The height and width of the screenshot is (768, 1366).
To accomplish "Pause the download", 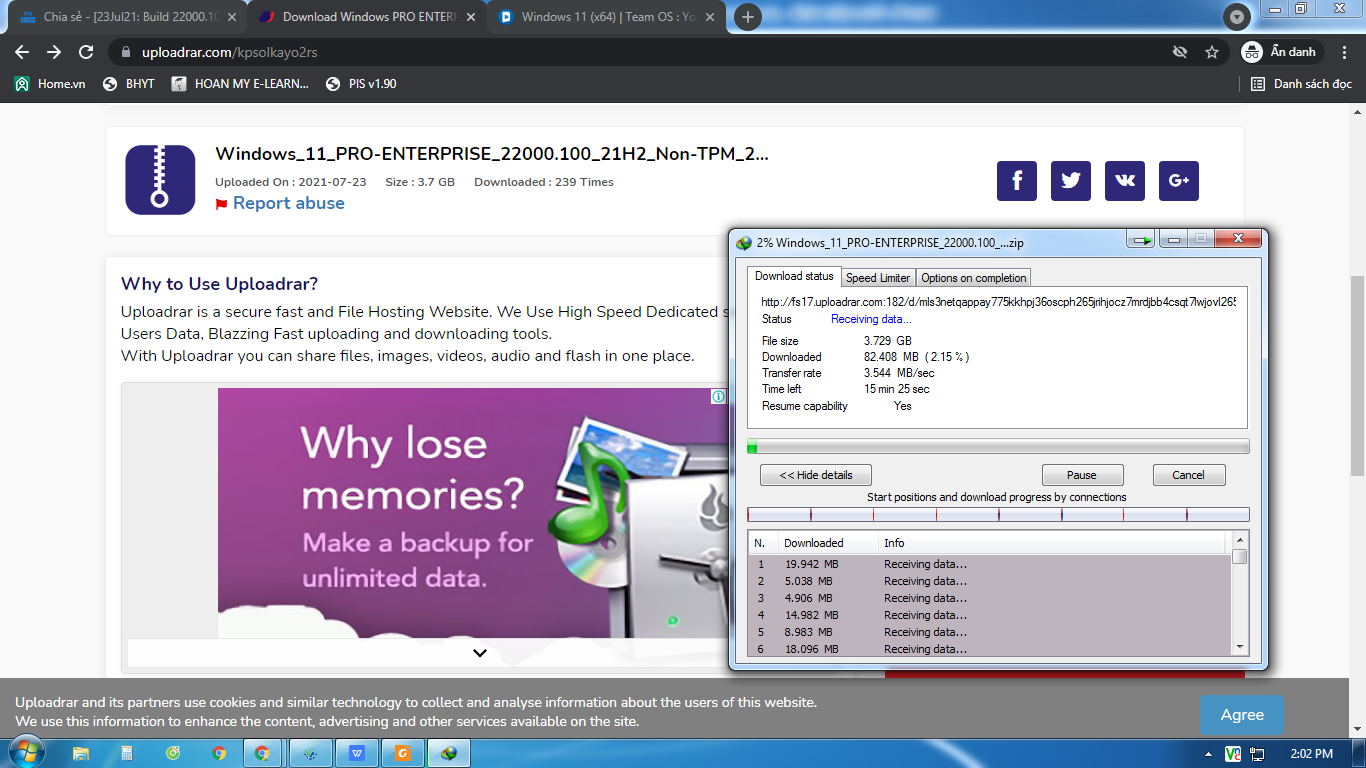I will point(1082,475).
